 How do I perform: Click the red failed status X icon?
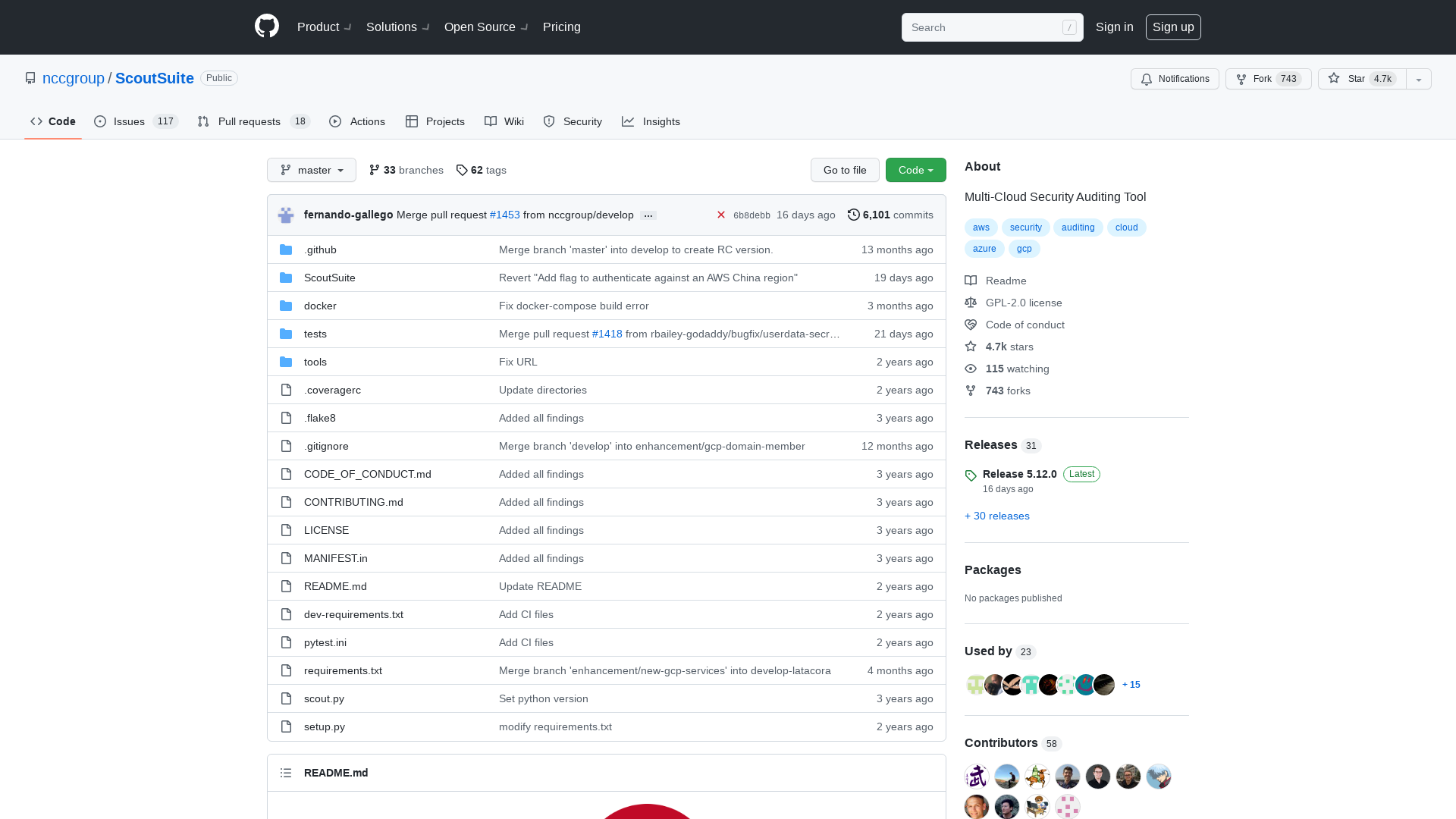(721, 215)
